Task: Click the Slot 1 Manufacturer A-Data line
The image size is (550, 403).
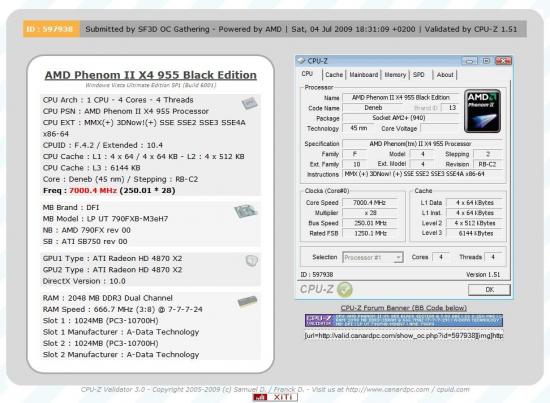Action: coord(121,332)
